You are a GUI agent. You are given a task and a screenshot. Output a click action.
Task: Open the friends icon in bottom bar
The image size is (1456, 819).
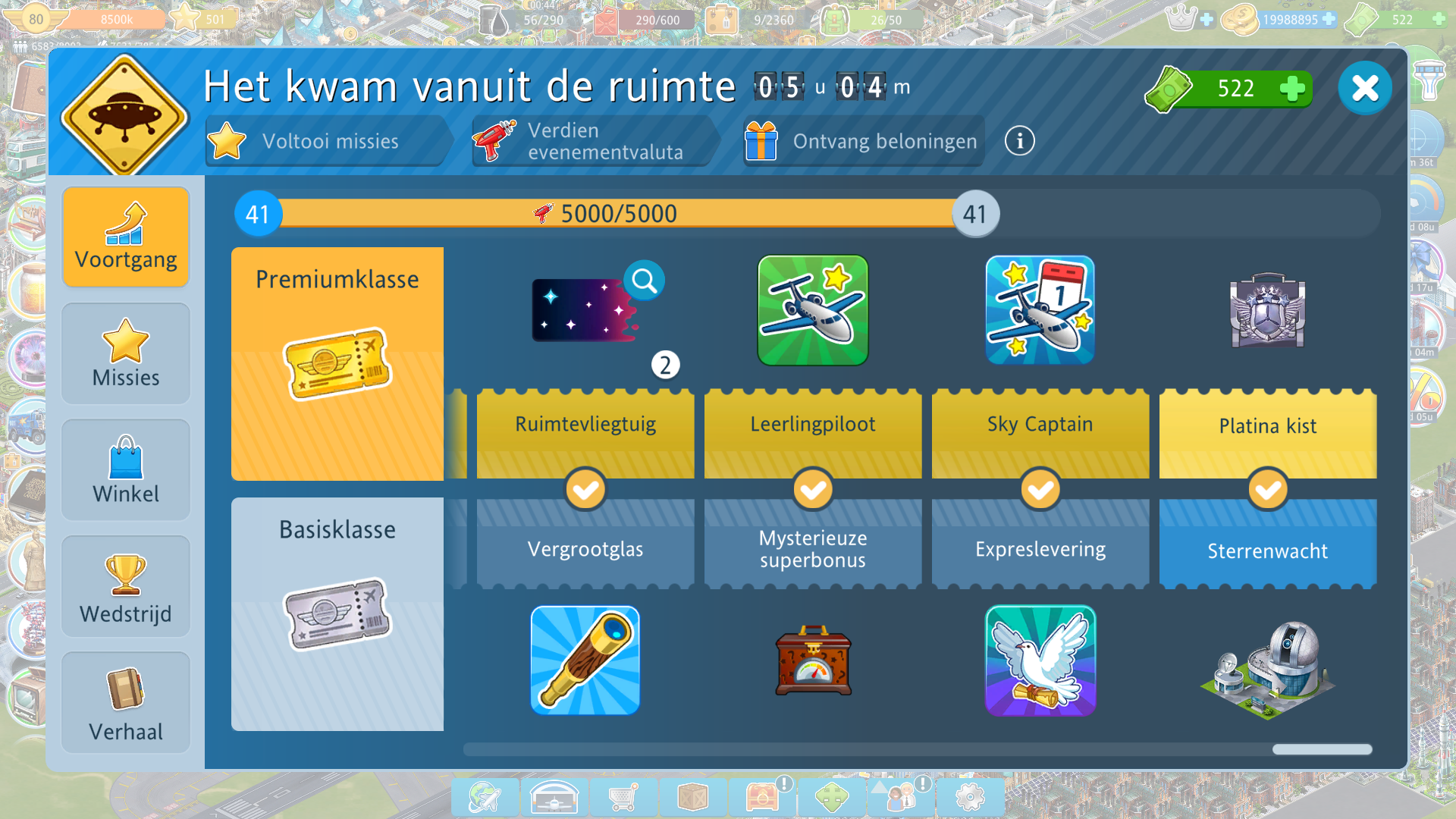pyautogui.click(x=901, y=798)
